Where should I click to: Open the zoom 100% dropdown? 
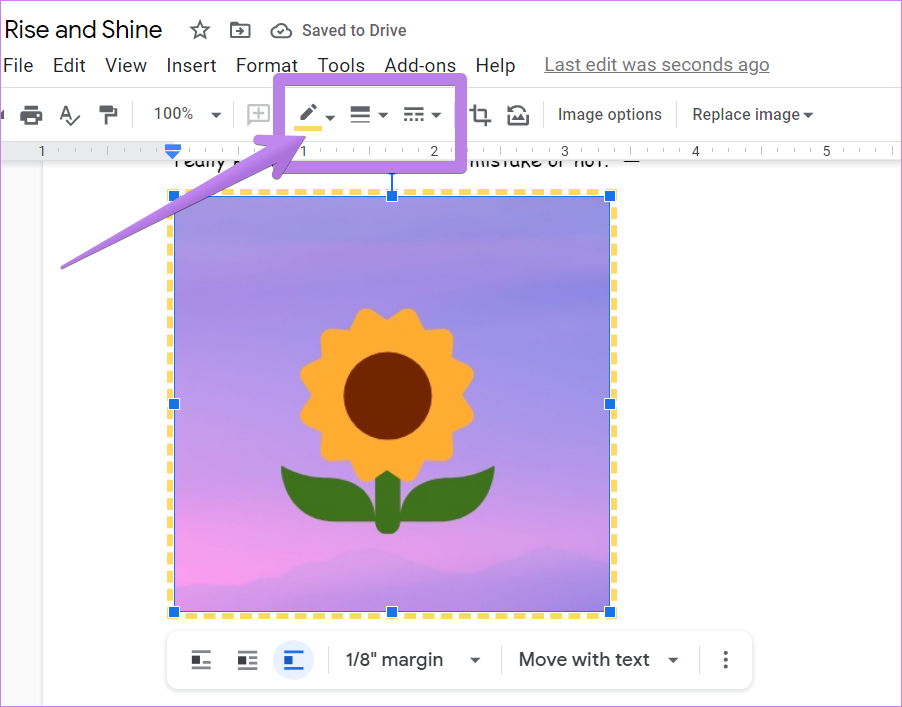[186, 115]
